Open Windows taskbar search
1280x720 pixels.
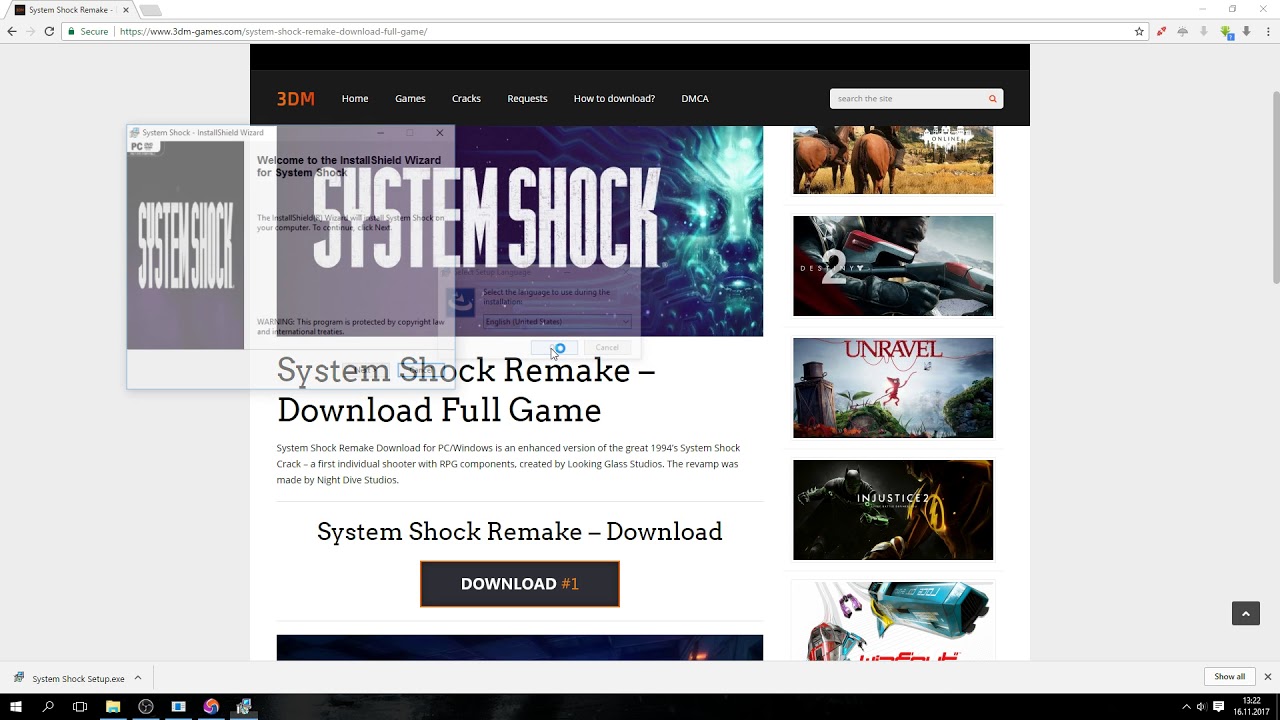(x=48, y=707)
